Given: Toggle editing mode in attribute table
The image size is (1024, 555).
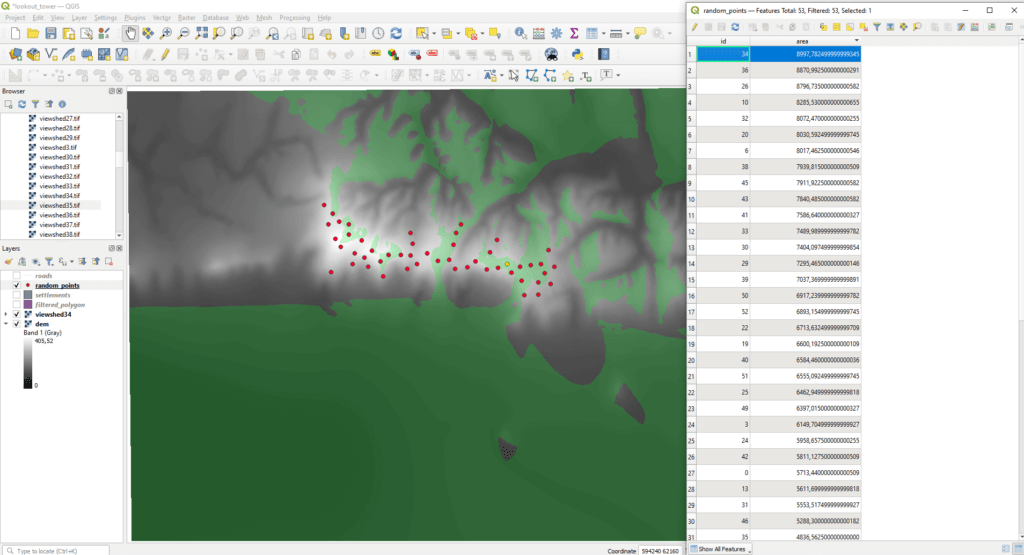Looking at the screenshot, I should [694, 27].
